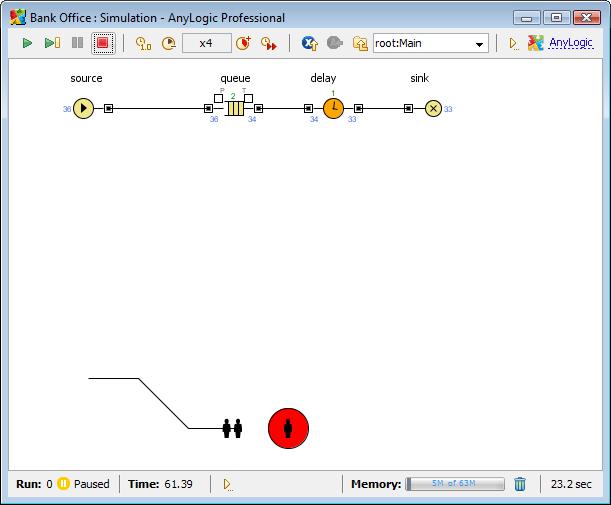Click the Time: 61.39 status entry

(x=161, y=484)
